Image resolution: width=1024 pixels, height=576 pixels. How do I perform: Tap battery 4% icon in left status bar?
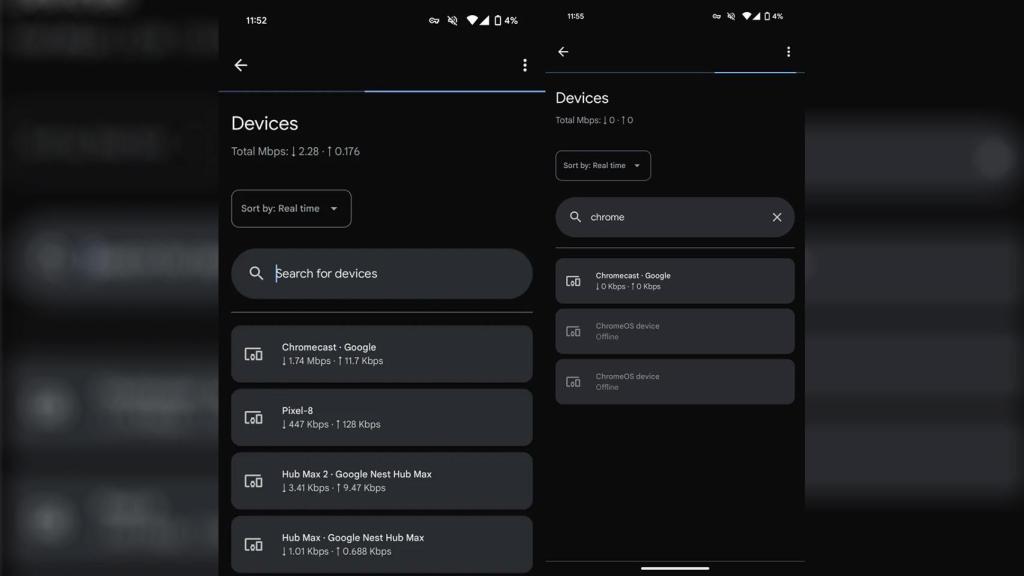498,20
